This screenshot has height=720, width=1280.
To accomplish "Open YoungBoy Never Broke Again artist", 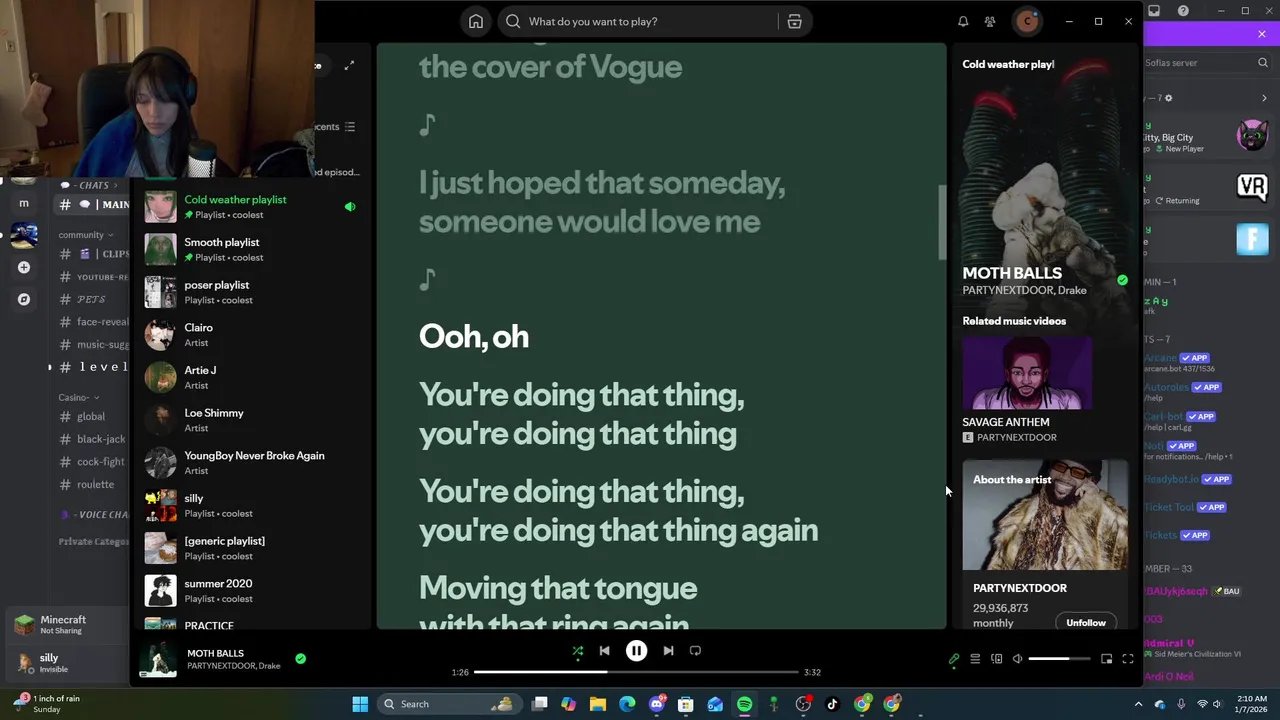I will (x=250, y=463).
